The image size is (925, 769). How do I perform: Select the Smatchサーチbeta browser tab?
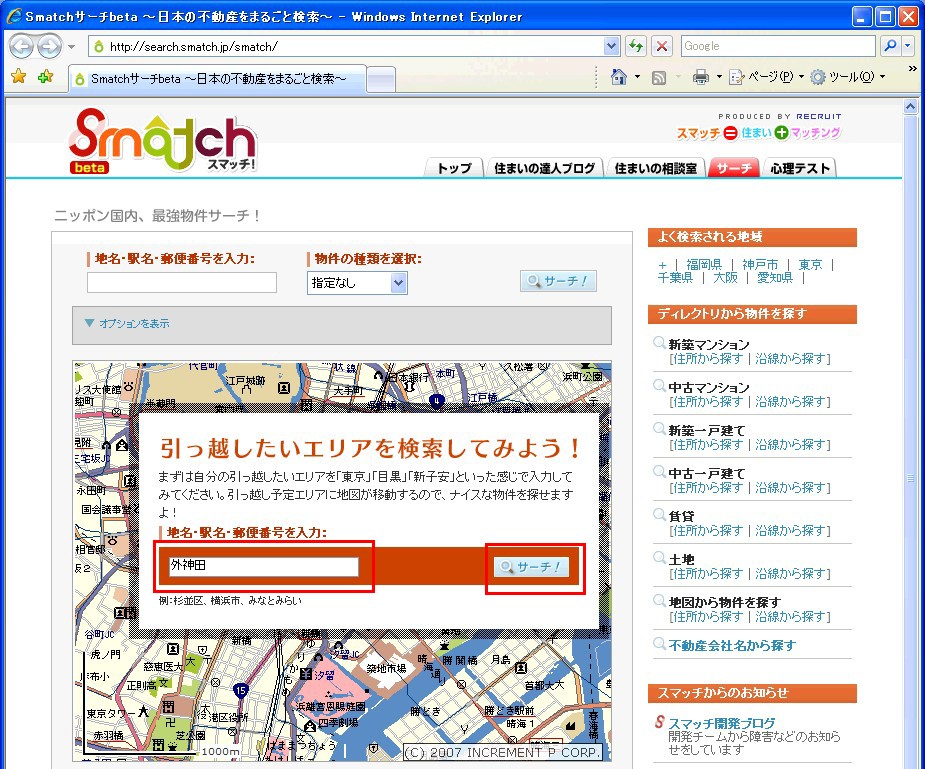coord(218,79)
